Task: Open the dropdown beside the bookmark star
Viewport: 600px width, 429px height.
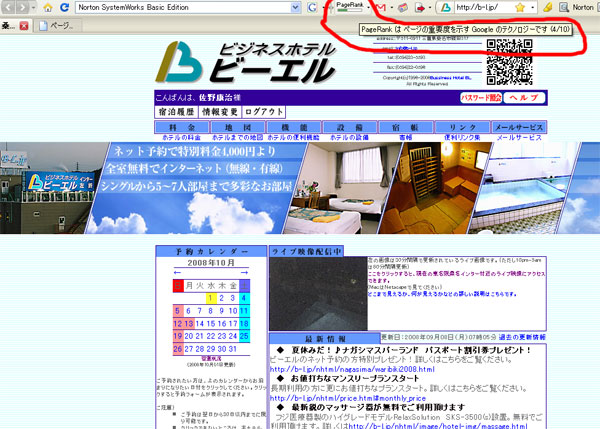Action: (x=532, y=7)
